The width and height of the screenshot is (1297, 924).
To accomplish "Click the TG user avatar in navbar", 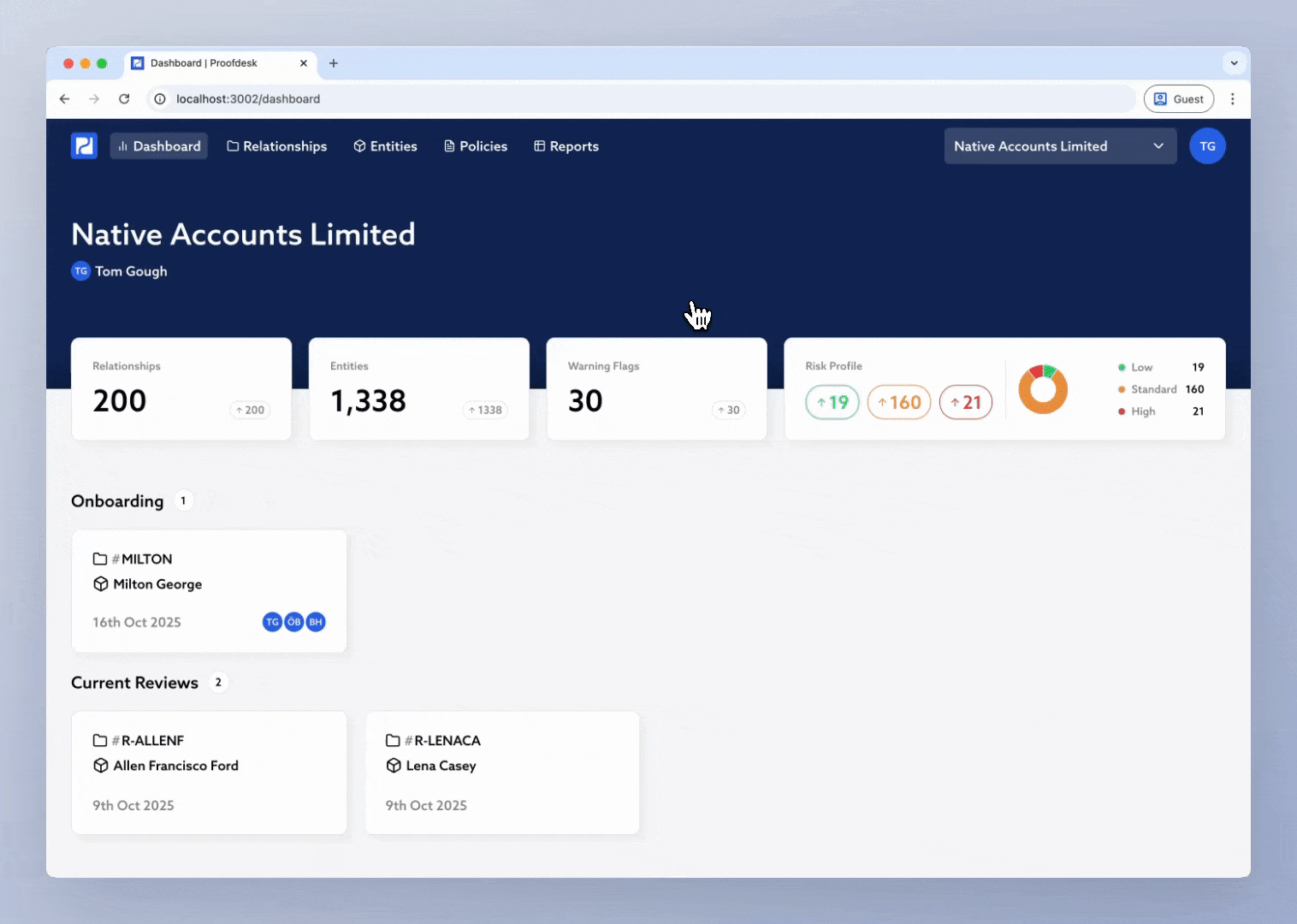I will (1206, 146).
